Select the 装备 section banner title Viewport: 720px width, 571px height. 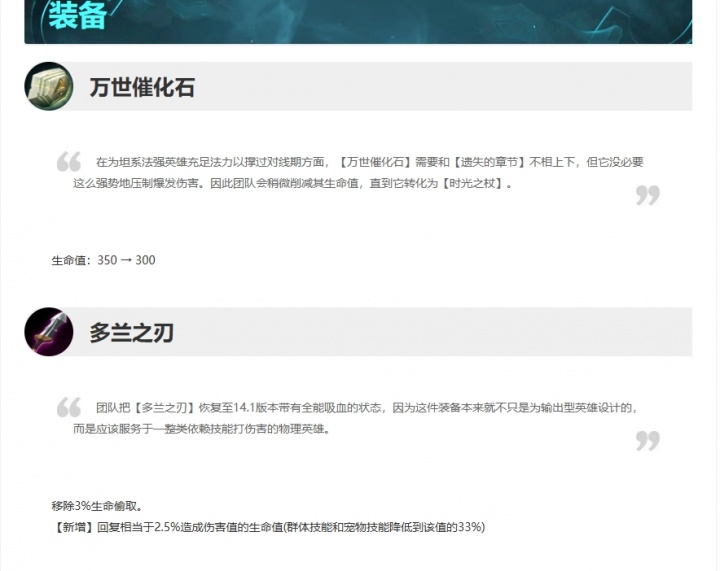77,17
